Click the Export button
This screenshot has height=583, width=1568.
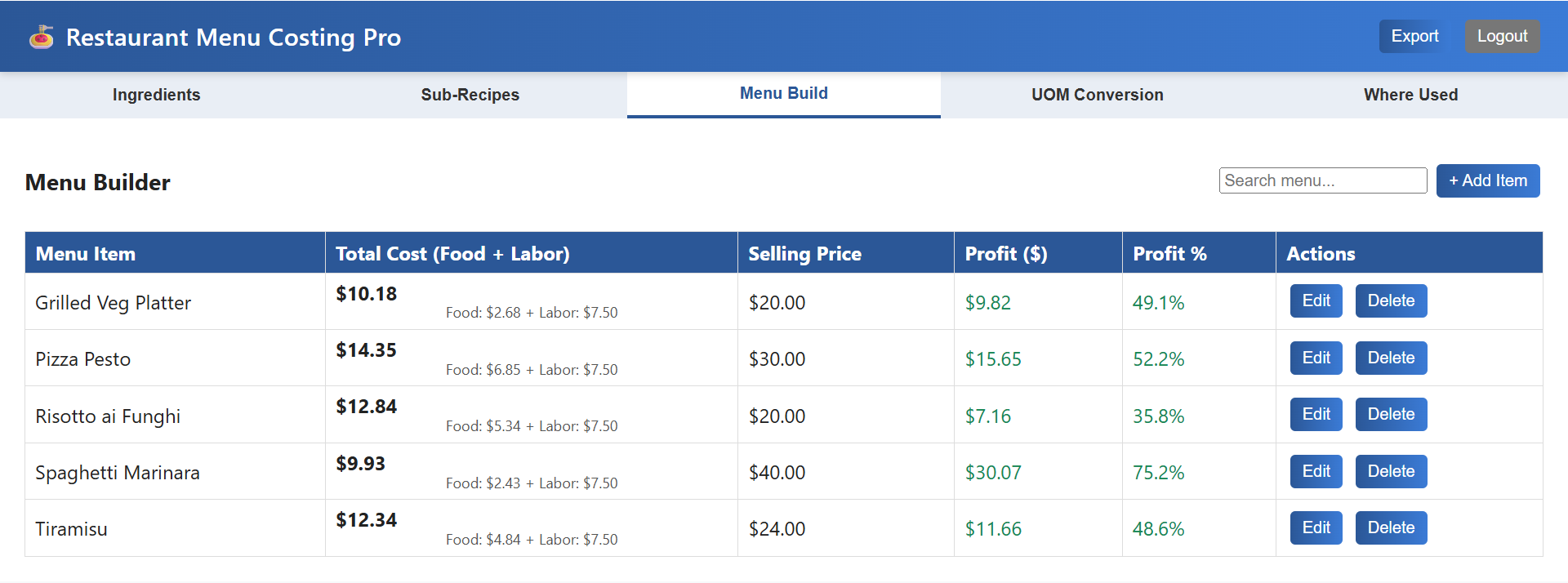click(1414, 36)
